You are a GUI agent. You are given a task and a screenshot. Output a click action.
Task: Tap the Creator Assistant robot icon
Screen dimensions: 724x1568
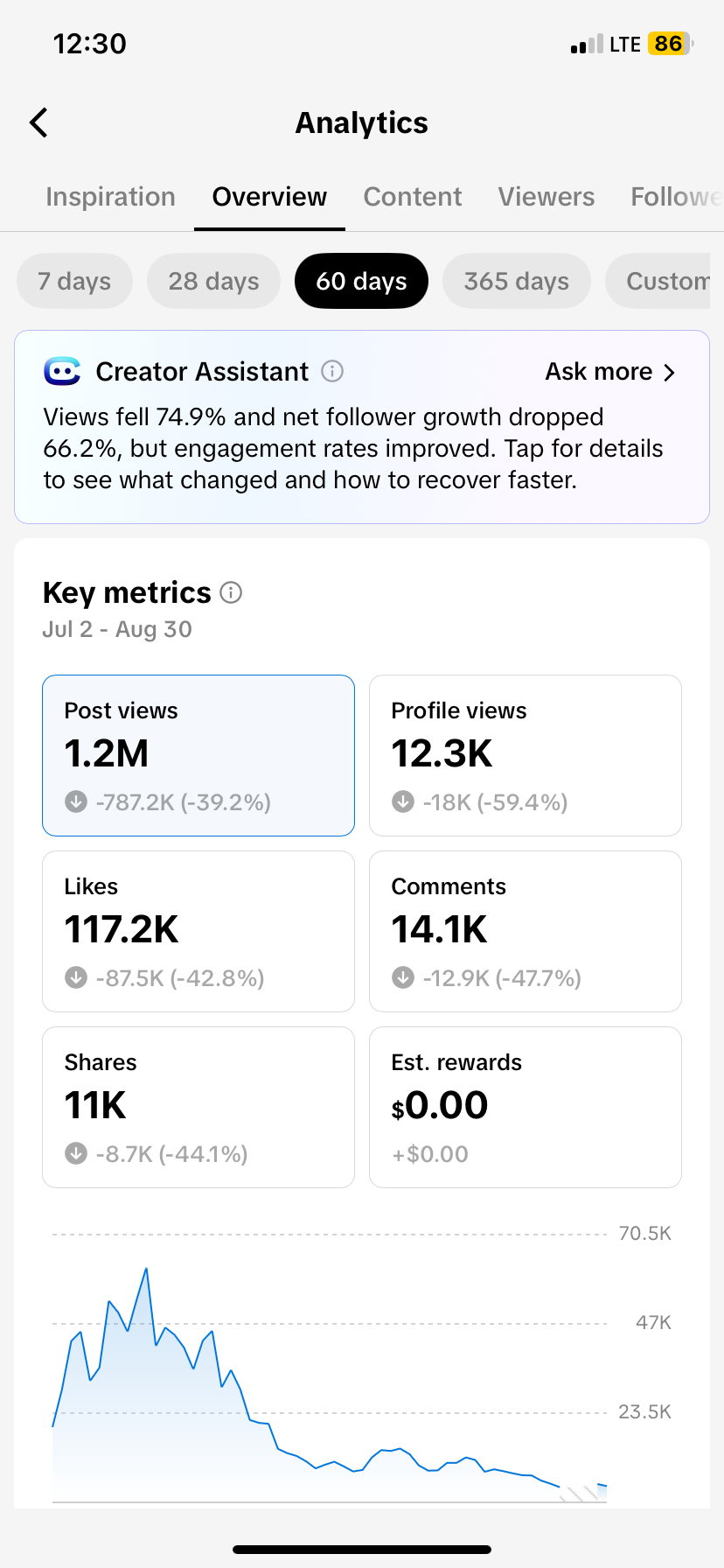coord(62,371)
